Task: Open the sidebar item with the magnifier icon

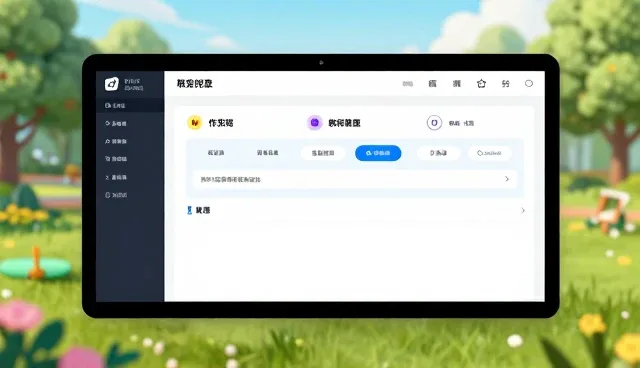Action: (116, 141)
